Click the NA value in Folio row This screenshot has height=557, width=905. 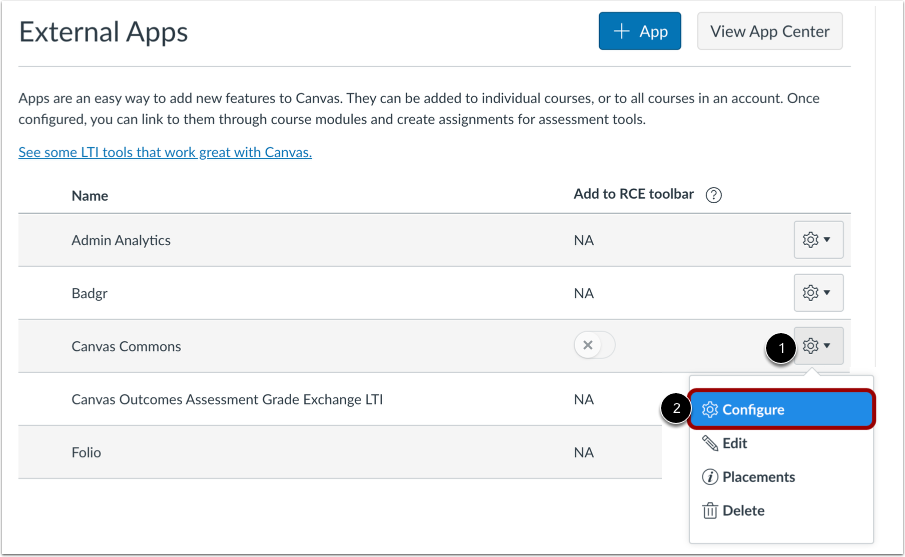[x=584, y=453]
